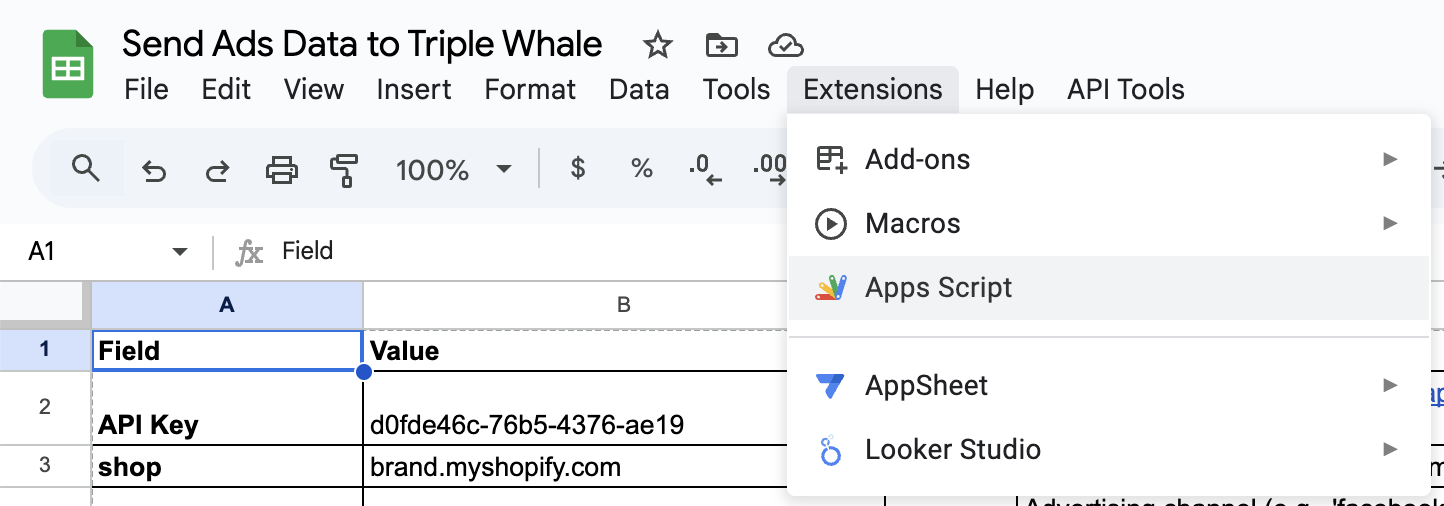Open the View menu
The width and height of the screenshot is (1444, 506).
(314, 90)
